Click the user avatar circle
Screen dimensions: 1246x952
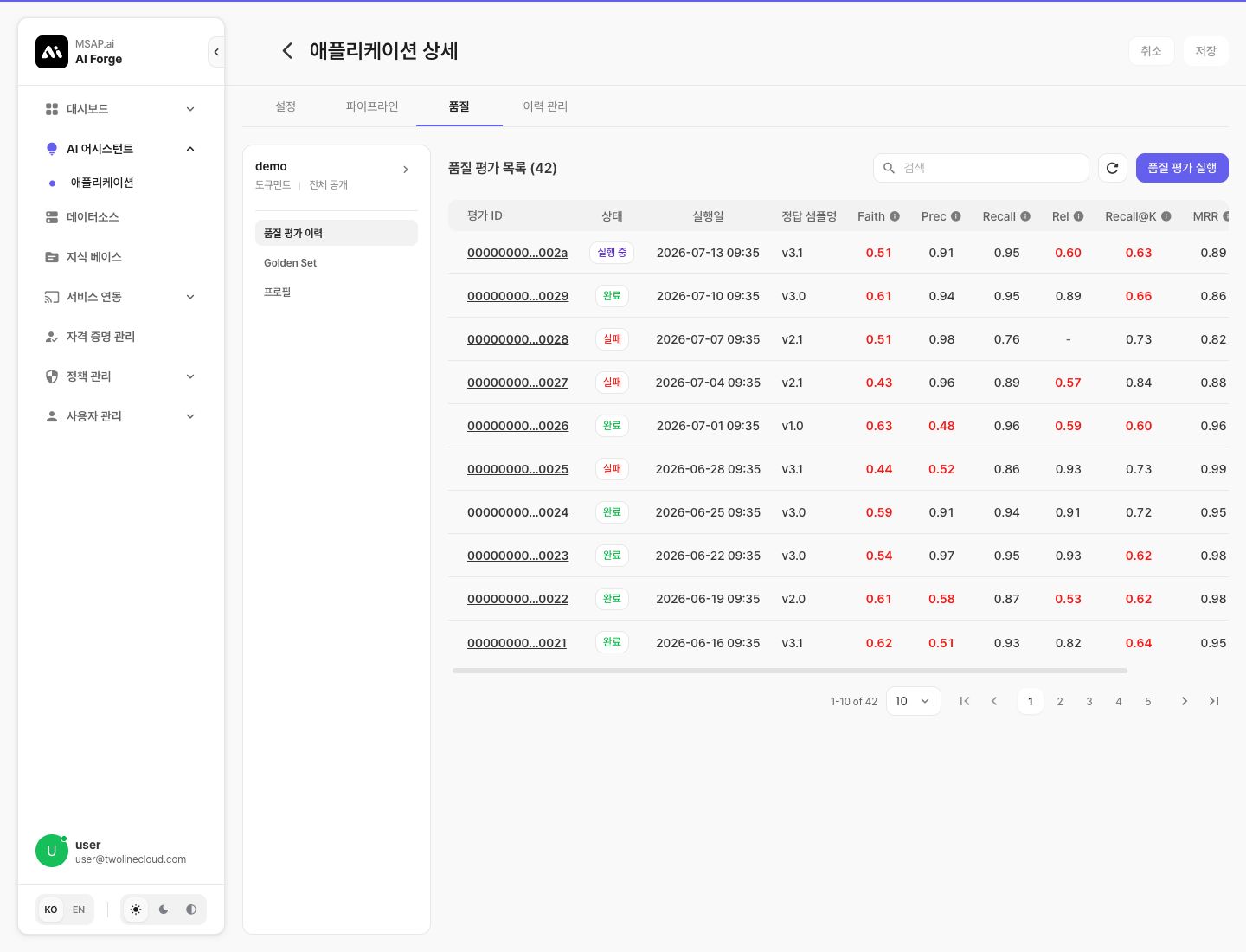tap(52, 851)
